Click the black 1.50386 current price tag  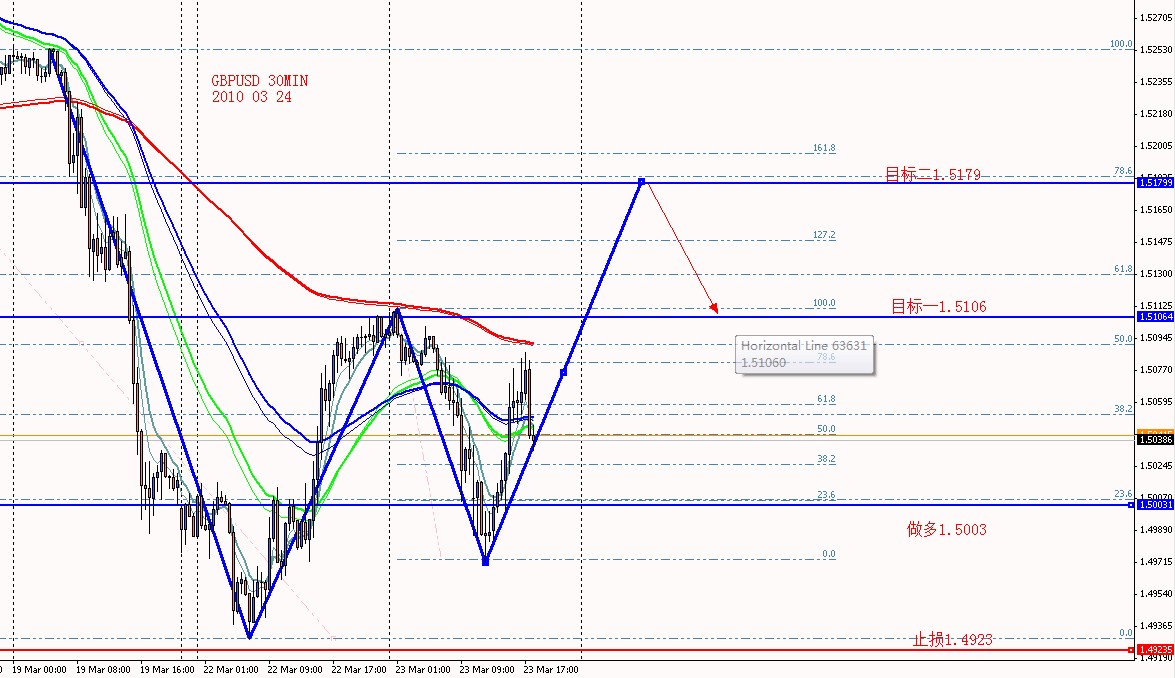coord(1155,440)
